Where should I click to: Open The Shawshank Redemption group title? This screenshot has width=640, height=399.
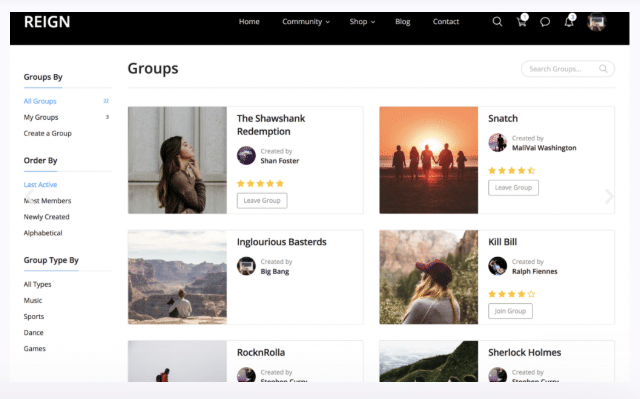(x=271, y=125)
